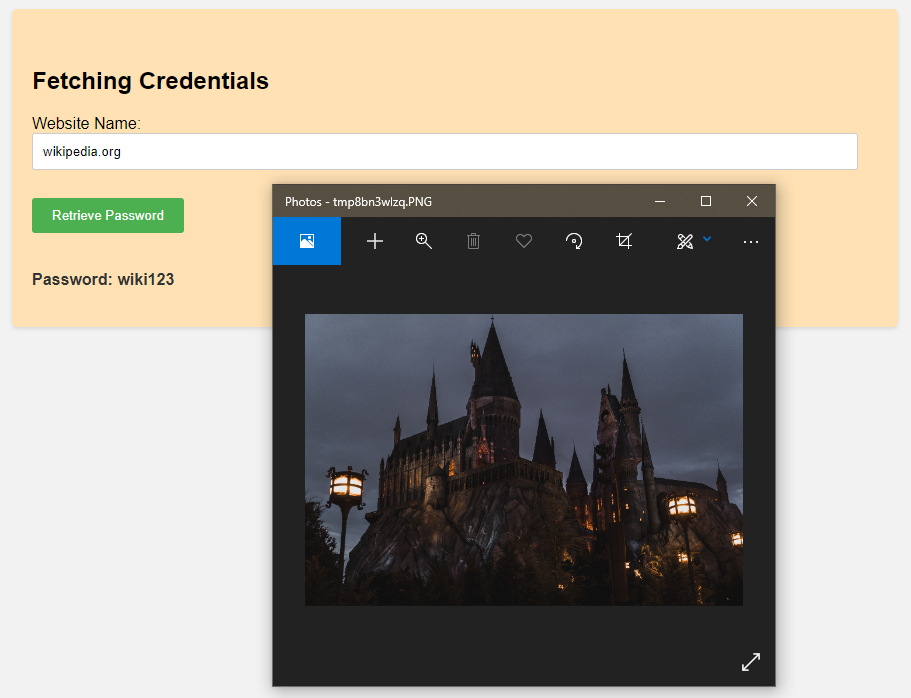Minimize the Photos window

tap(659, 201)
